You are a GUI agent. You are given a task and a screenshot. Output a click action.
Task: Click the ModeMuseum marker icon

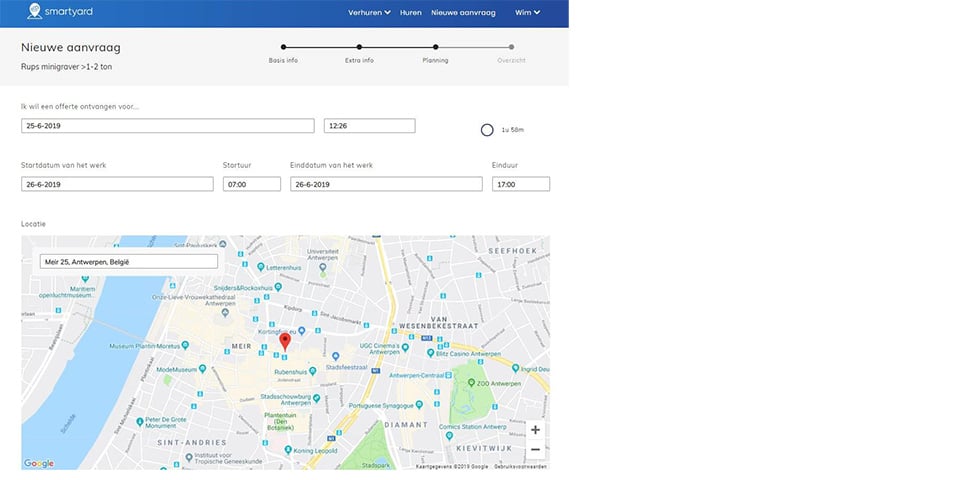click(203, 369)
